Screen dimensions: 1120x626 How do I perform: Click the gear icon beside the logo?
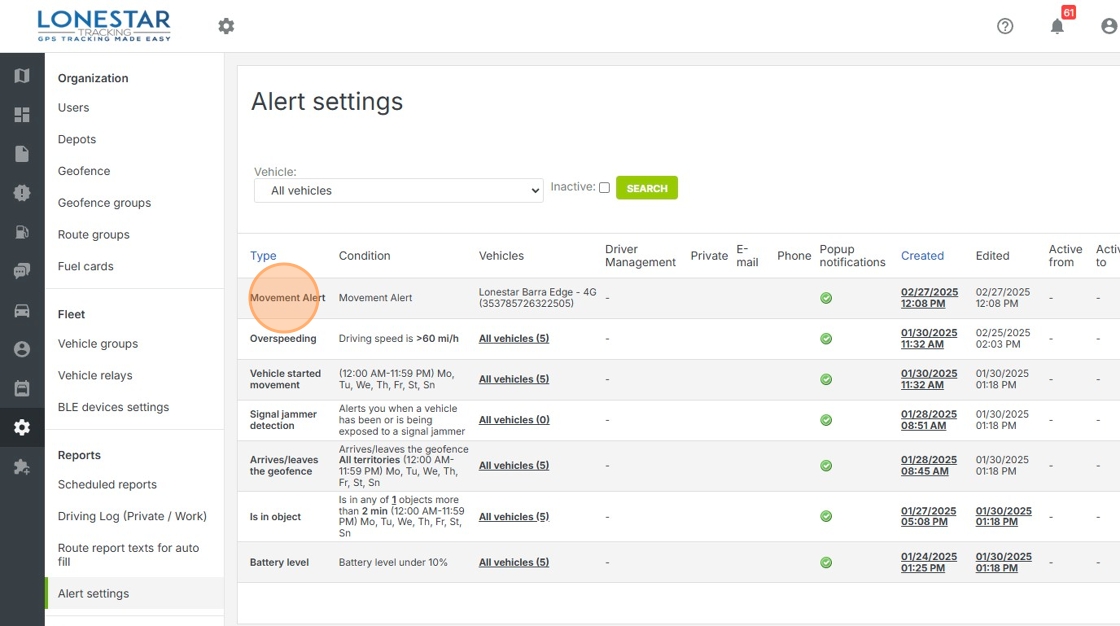226,26
